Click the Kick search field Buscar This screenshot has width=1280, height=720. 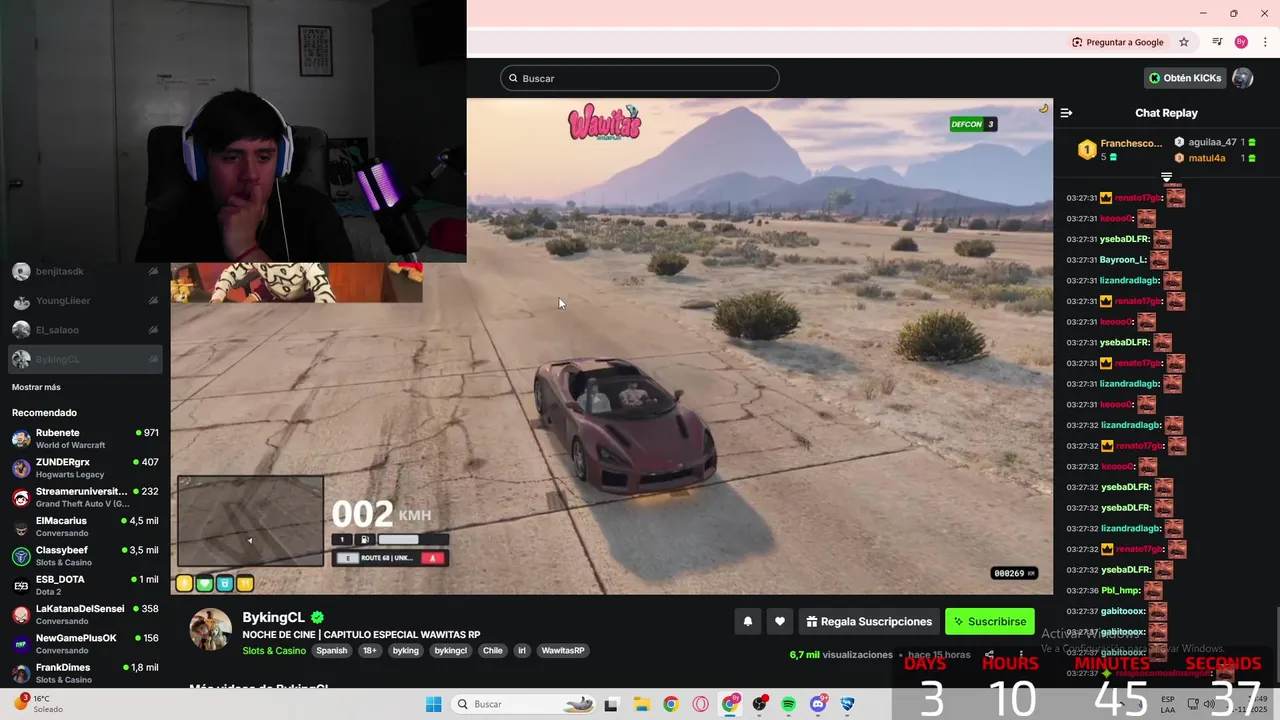pyautogui.click(x=640, y=78)
